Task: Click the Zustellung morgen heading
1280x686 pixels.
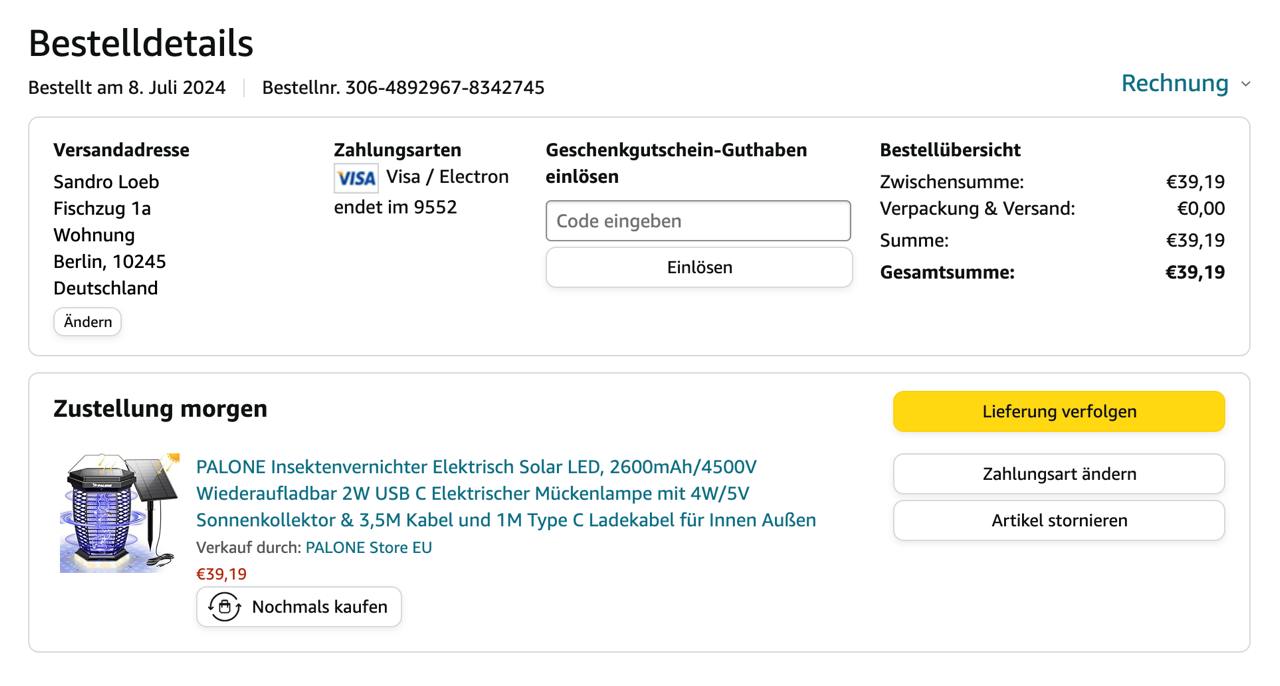Action: click(160, 409)
